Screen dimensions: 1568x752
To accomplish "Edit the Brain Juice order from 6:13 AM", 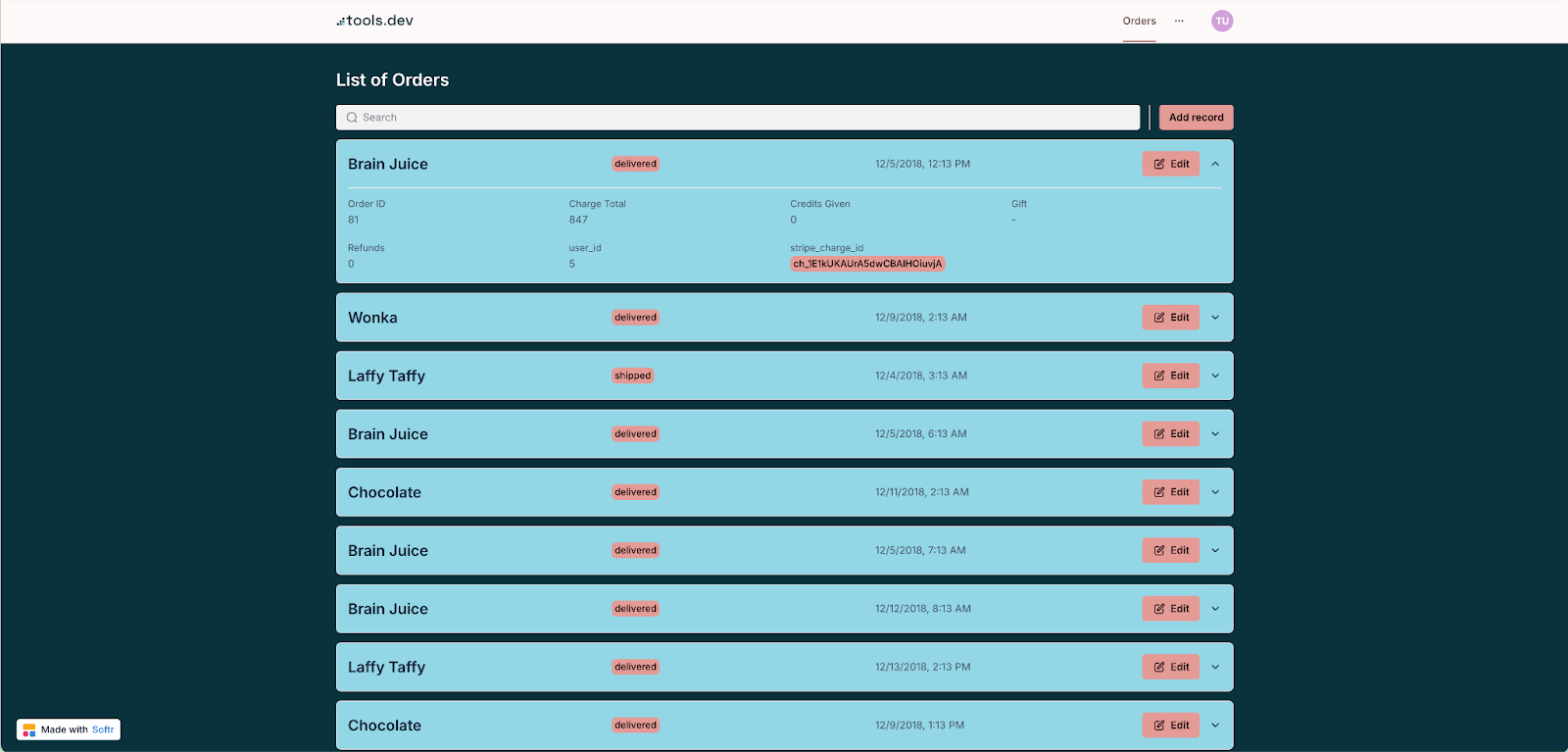I will [x=1170, y=433].
